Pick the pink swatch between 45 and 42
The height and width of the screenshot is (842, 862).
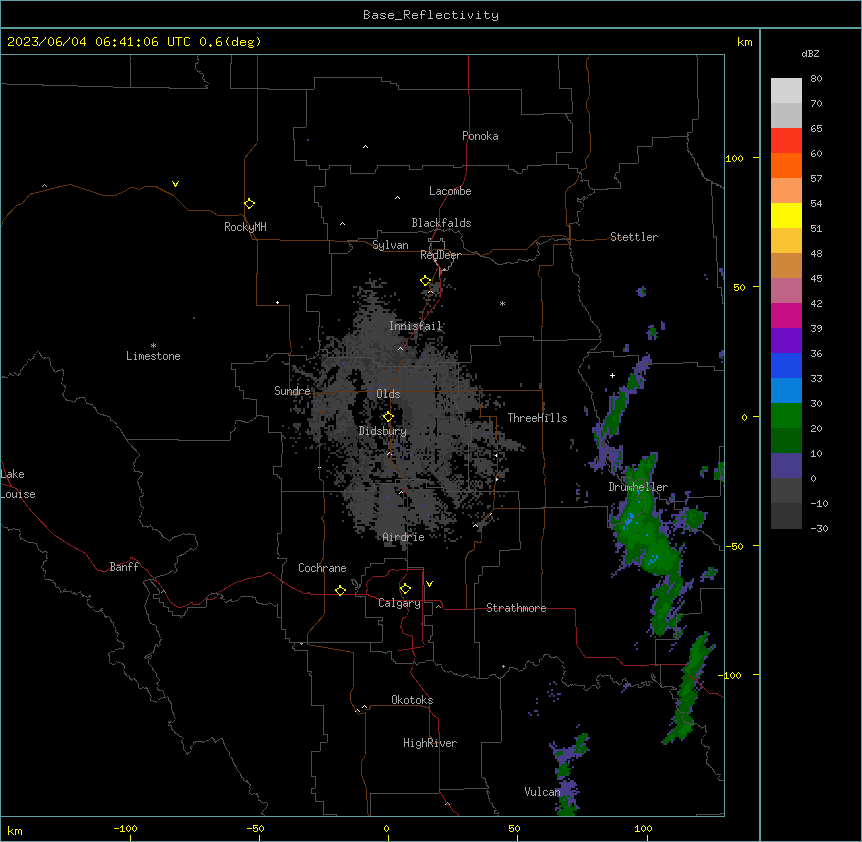786,290
